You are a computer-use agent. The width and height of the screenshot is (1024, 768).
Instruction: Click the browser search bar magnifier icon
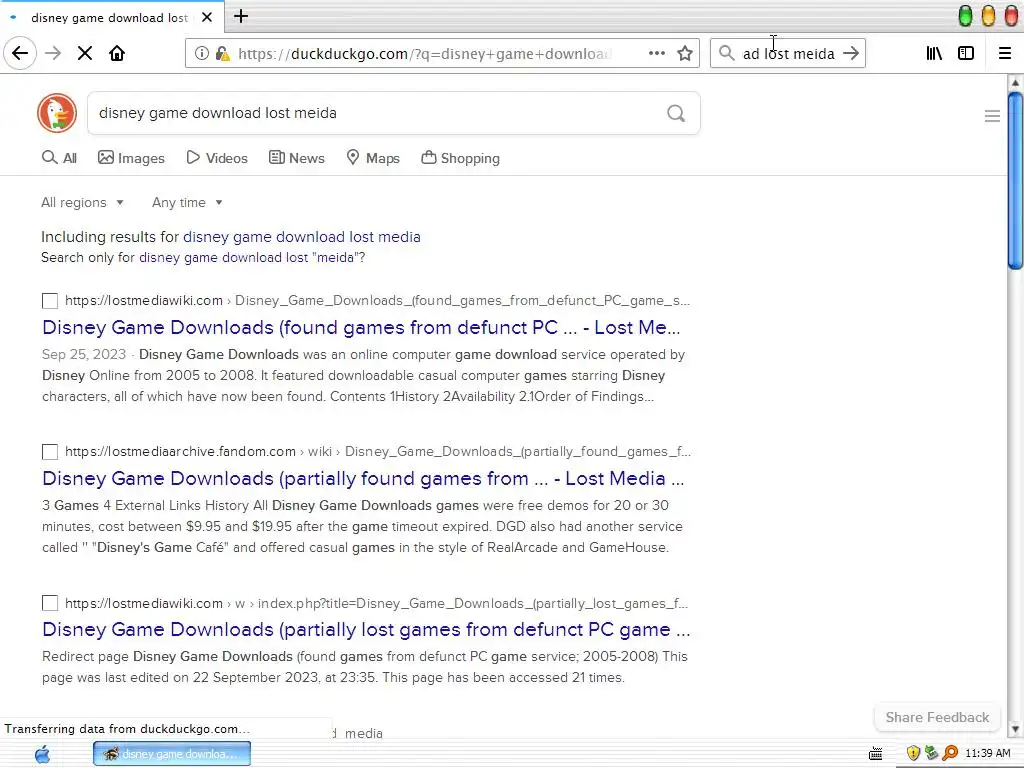click(x=726, y=53)
